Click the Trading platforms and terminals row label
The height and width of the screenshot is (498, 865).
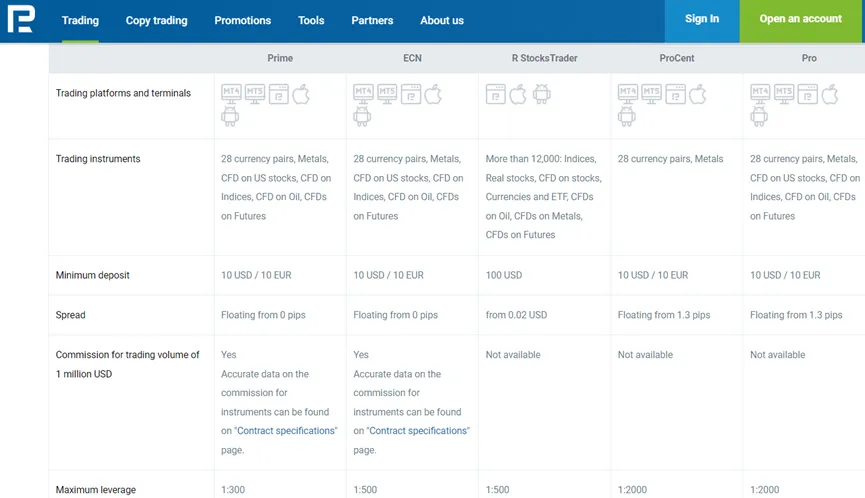click(123, 93)
